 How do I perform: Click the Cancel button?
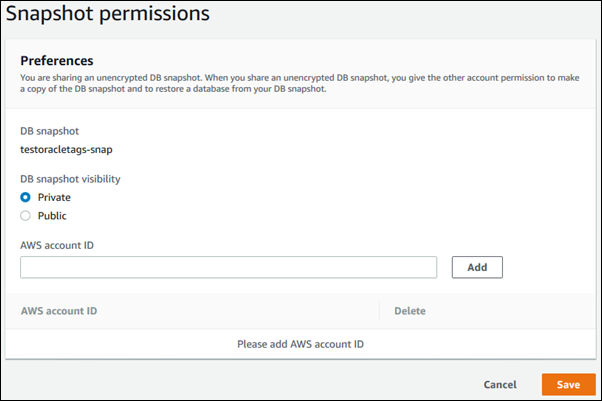coord(500,384)
